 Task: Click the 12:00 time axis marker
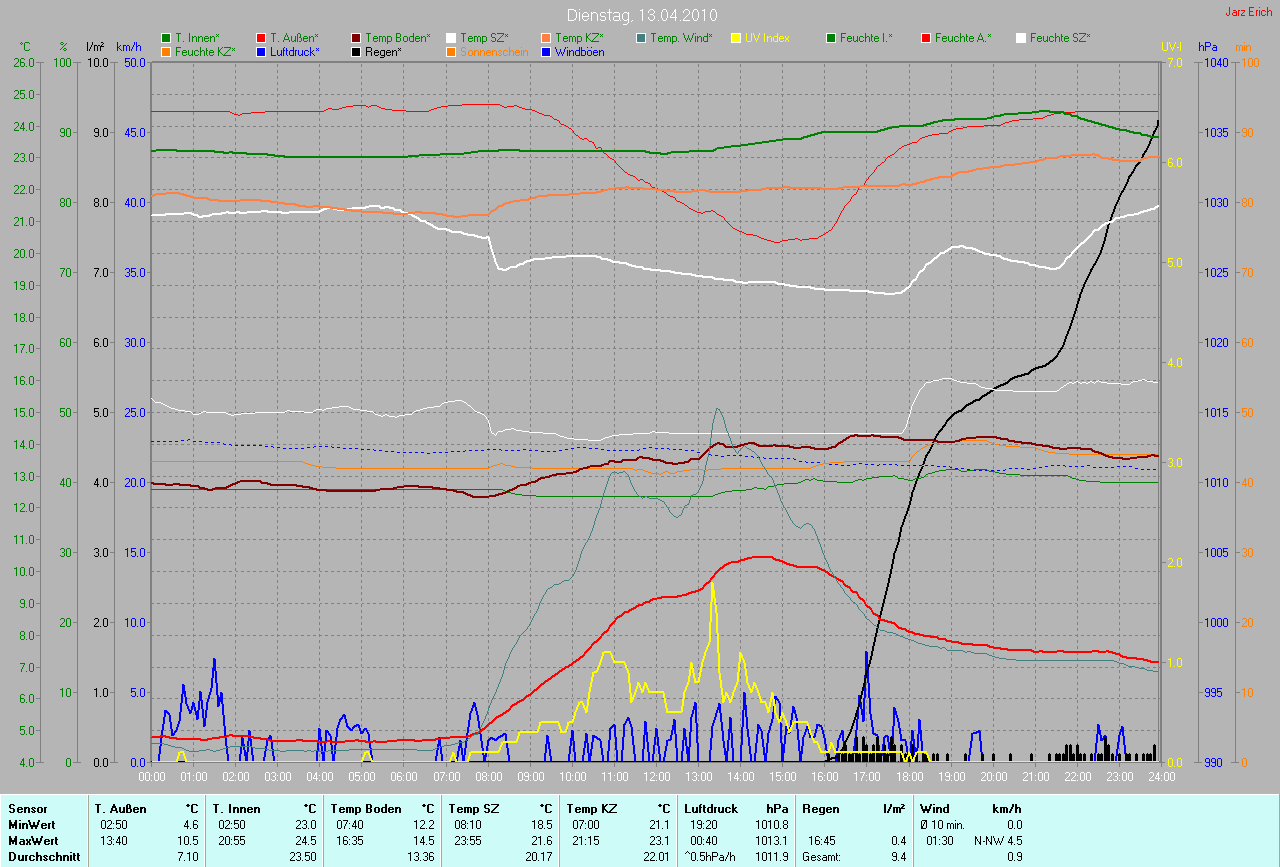656,776
